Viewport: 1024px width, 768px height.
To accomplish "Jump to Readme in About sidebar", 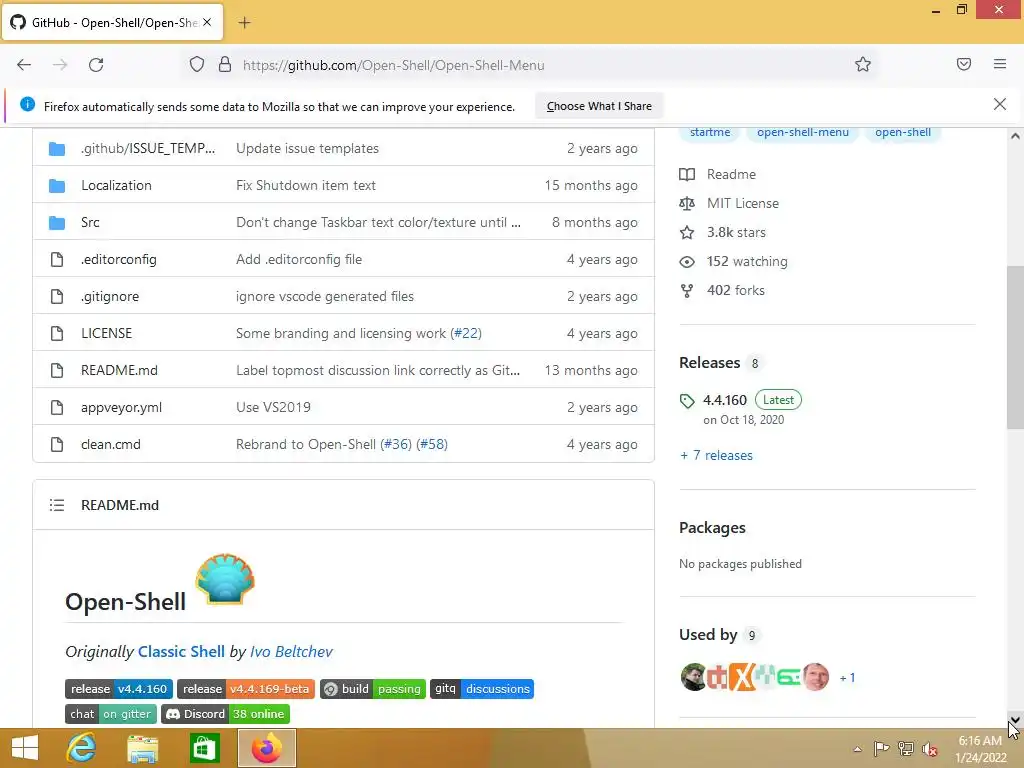I will [x=731, y=174].
